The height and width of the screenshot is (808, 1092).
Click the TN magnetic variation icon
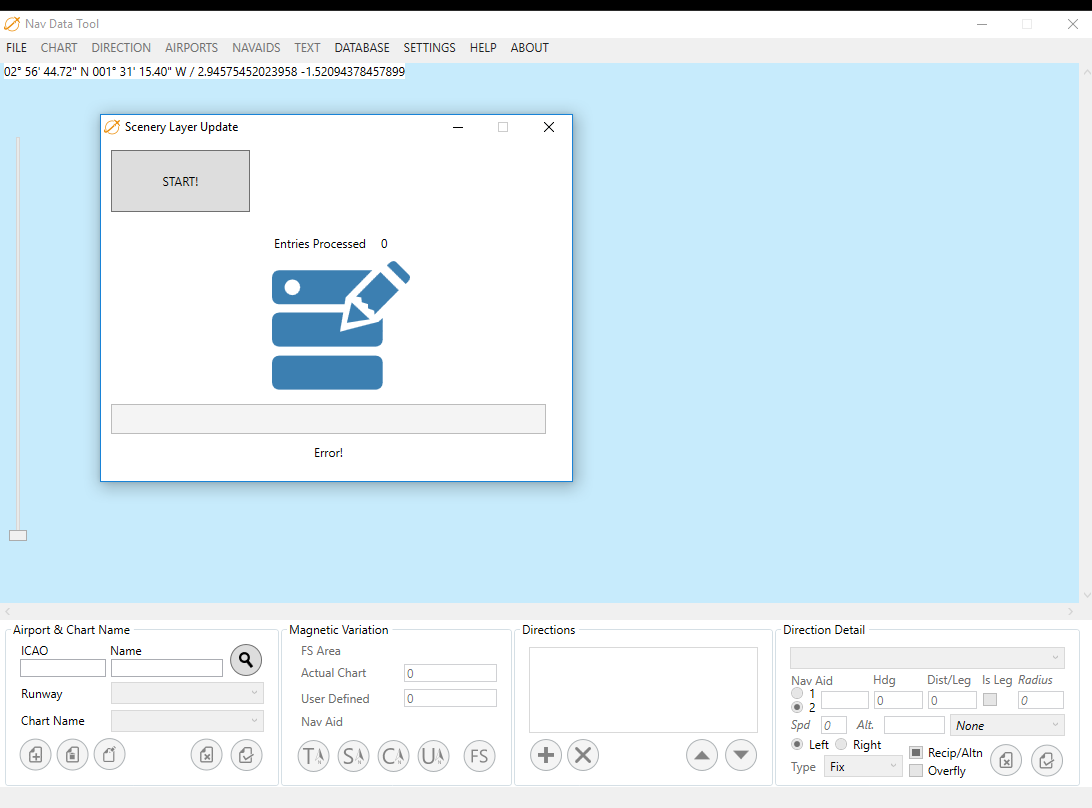[x=313, y=756]
